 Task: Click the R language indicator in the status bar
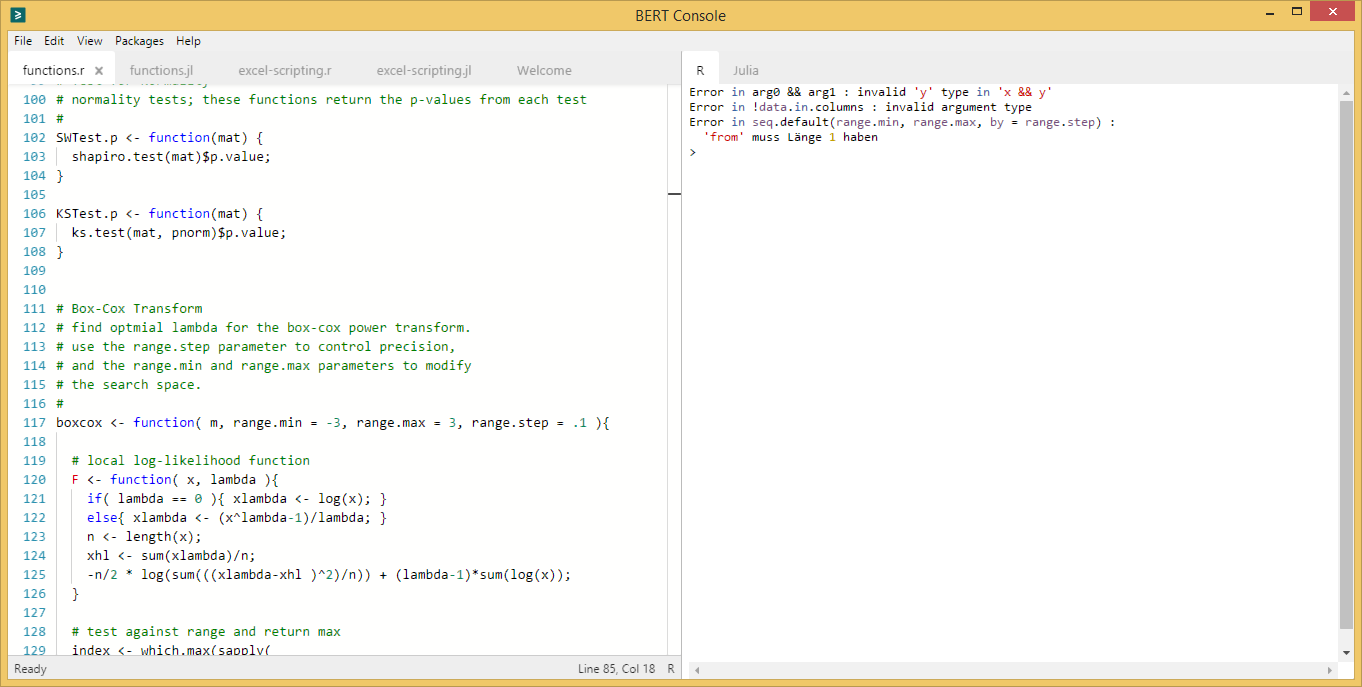tap(670, 668)
